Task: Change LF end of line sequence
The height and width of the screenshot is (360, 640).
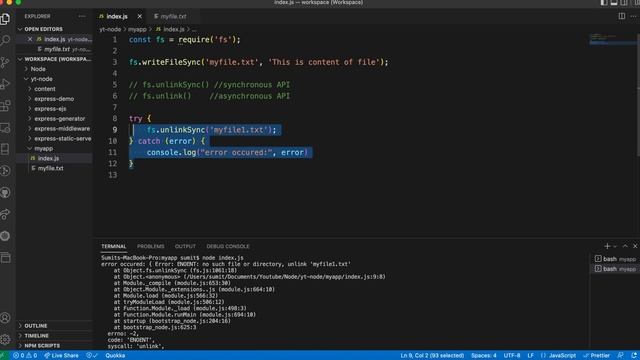Action: 530,356
